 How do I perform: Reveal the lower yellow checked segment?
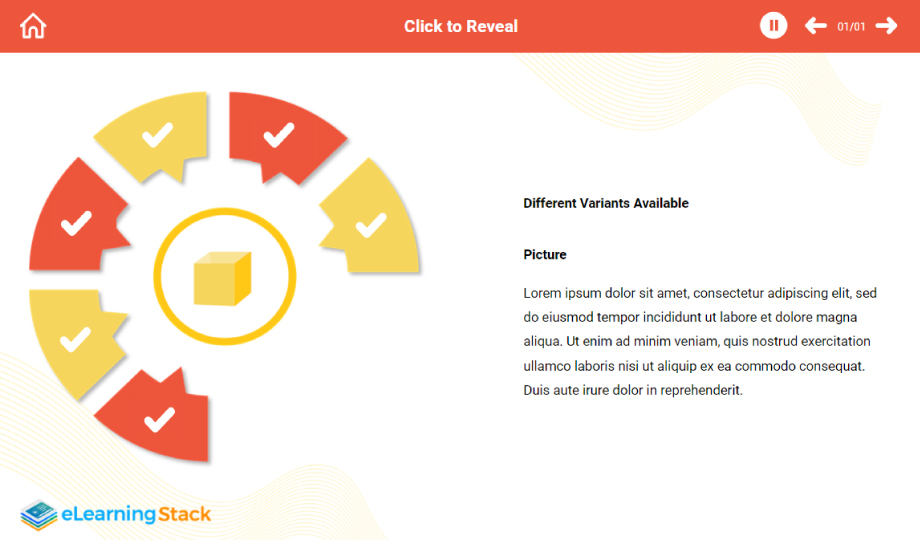74,339
